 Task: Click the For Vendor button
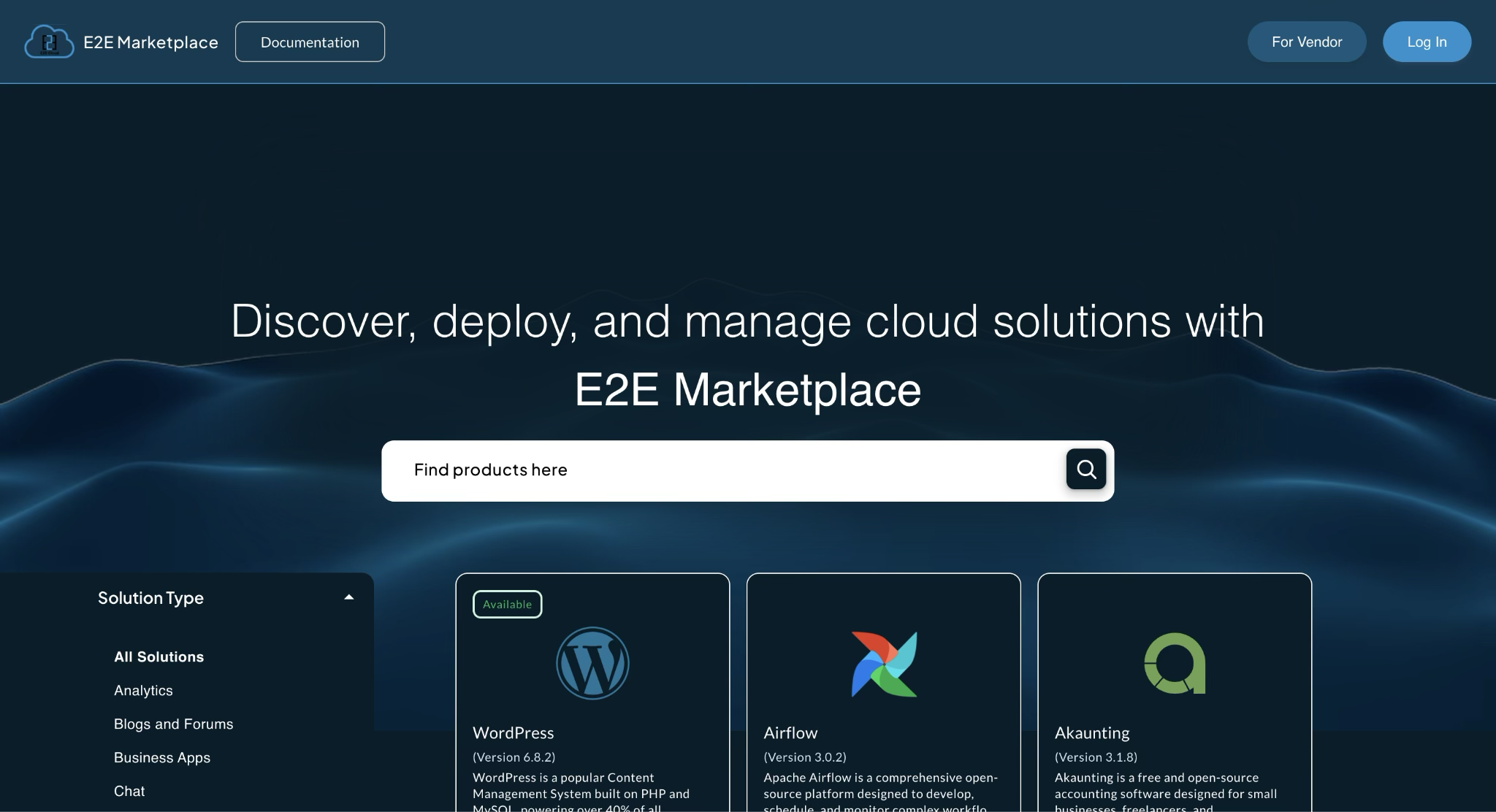1307,42
